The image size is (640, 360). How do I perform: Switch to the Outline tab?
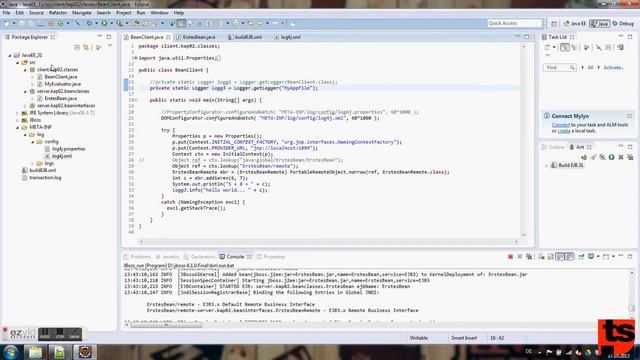click(x=553, y=147)
